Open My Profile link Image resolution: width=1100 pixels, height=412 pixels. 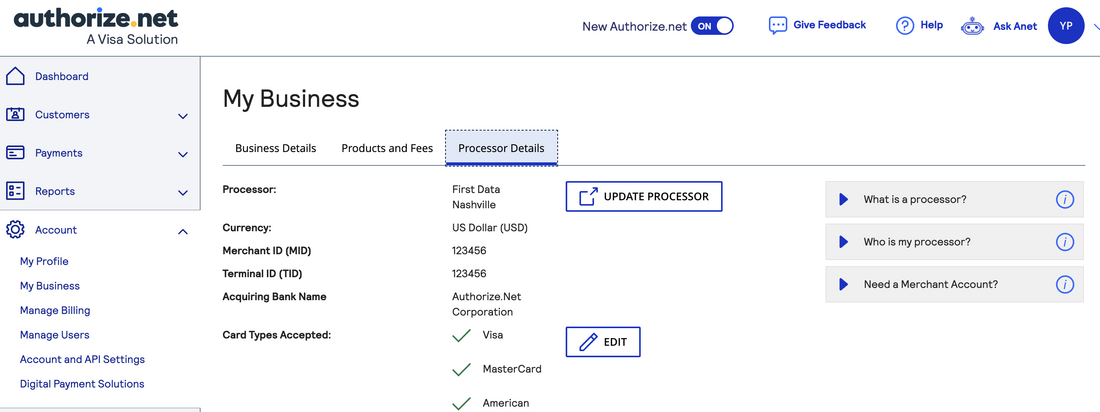[44, 261]
